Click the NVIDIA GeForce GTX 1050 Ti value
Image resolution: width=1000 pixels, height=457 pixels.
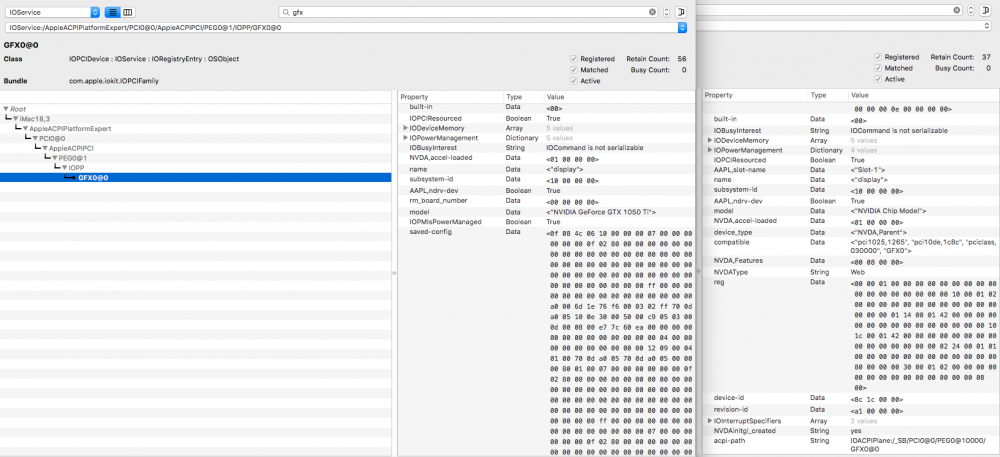(x=601, y=212)
